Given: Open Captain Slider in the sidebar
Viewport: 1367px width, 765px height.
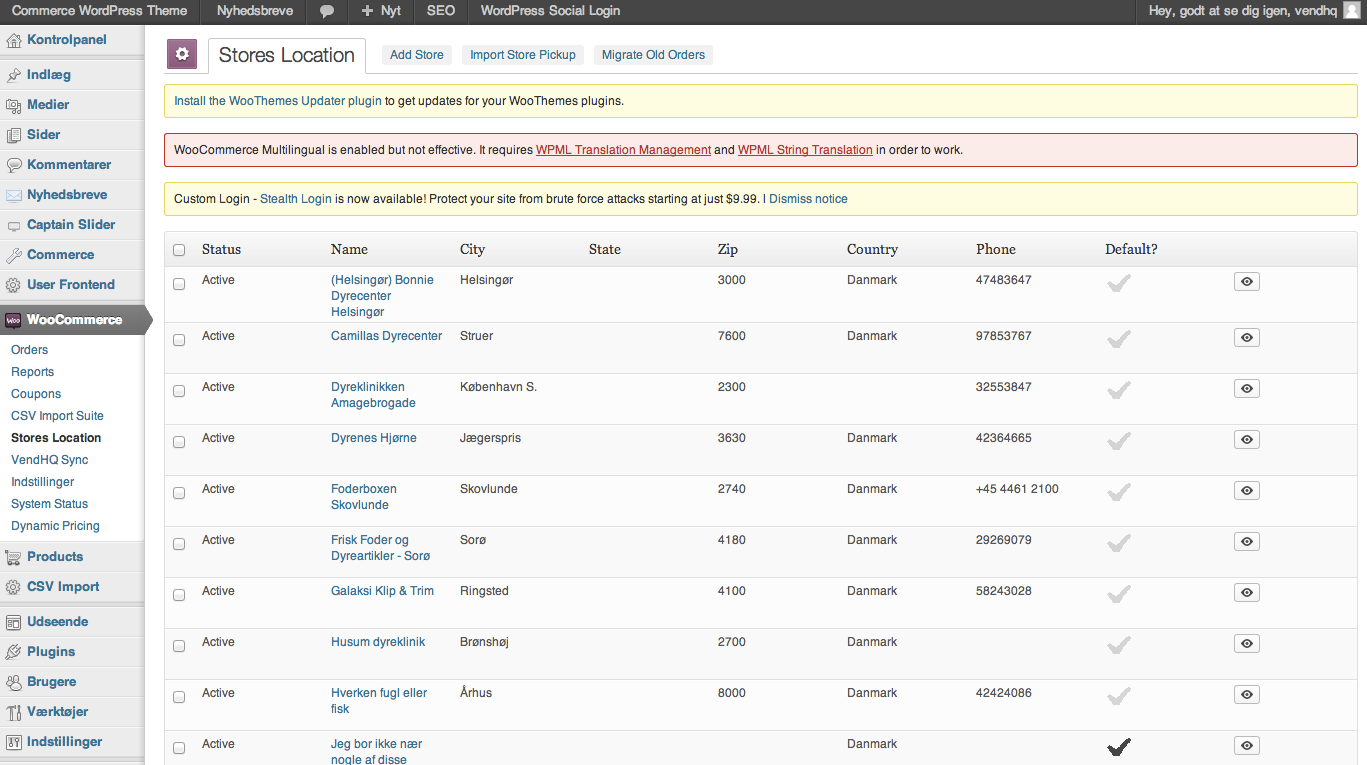Looking at the screenshot, I should 70,225.
